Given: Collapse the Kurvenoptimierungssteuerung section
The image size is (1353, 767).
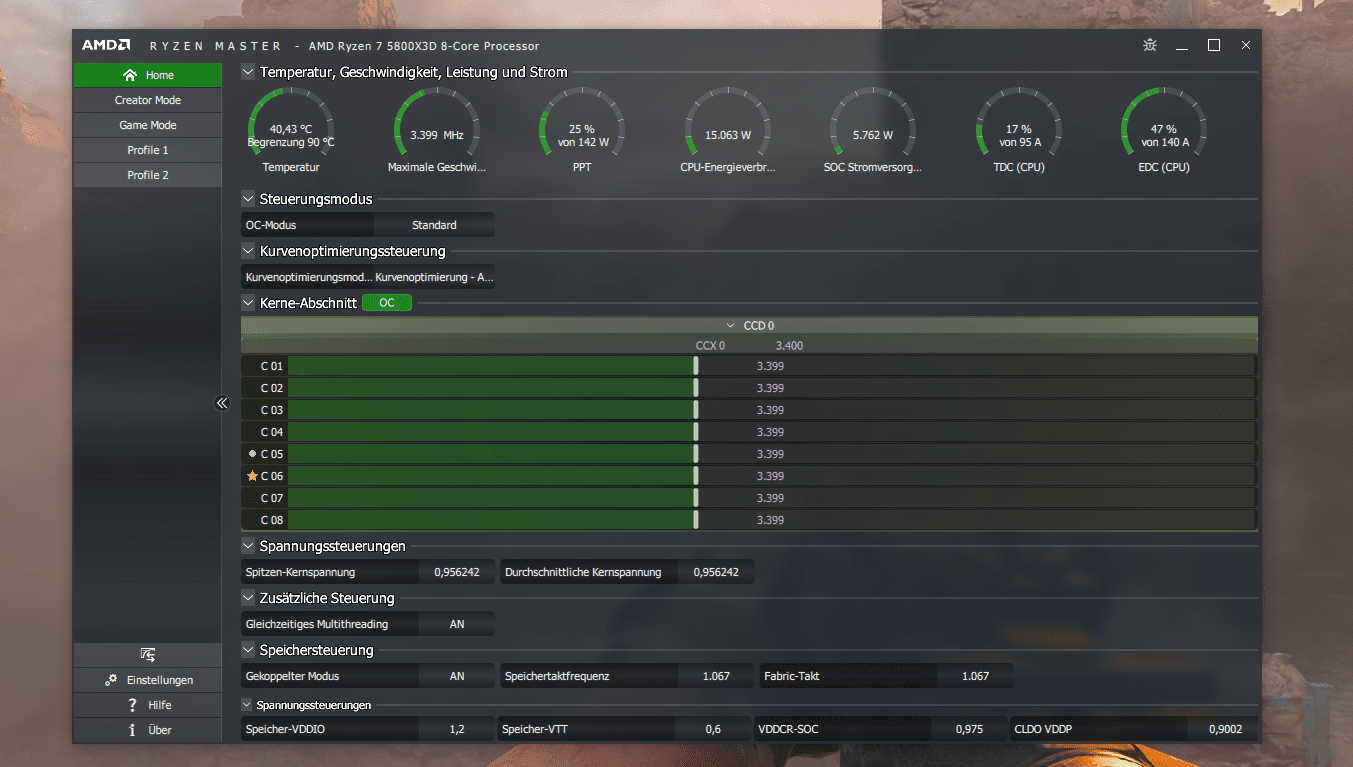Looking at the screenshot, I should tap(248, 251).
